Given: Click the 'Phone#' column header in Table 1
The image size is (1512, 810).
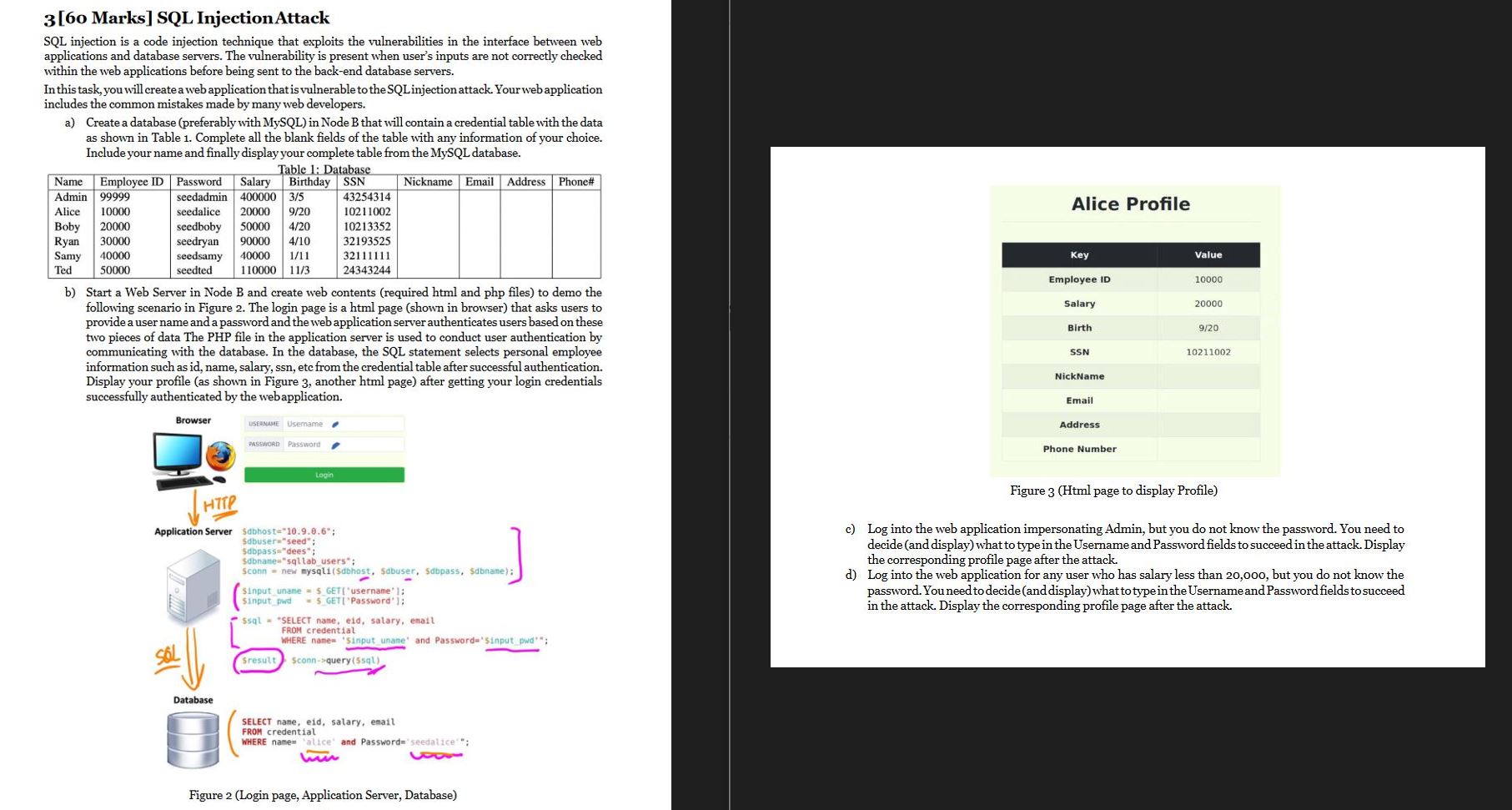Looking at the screenshot, I should [x=576, y=182].
